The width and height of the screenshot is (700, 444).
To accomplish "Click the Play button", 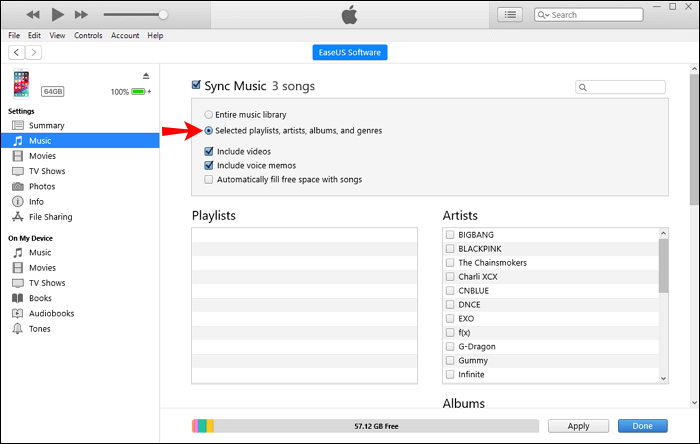I will (57, 15).
